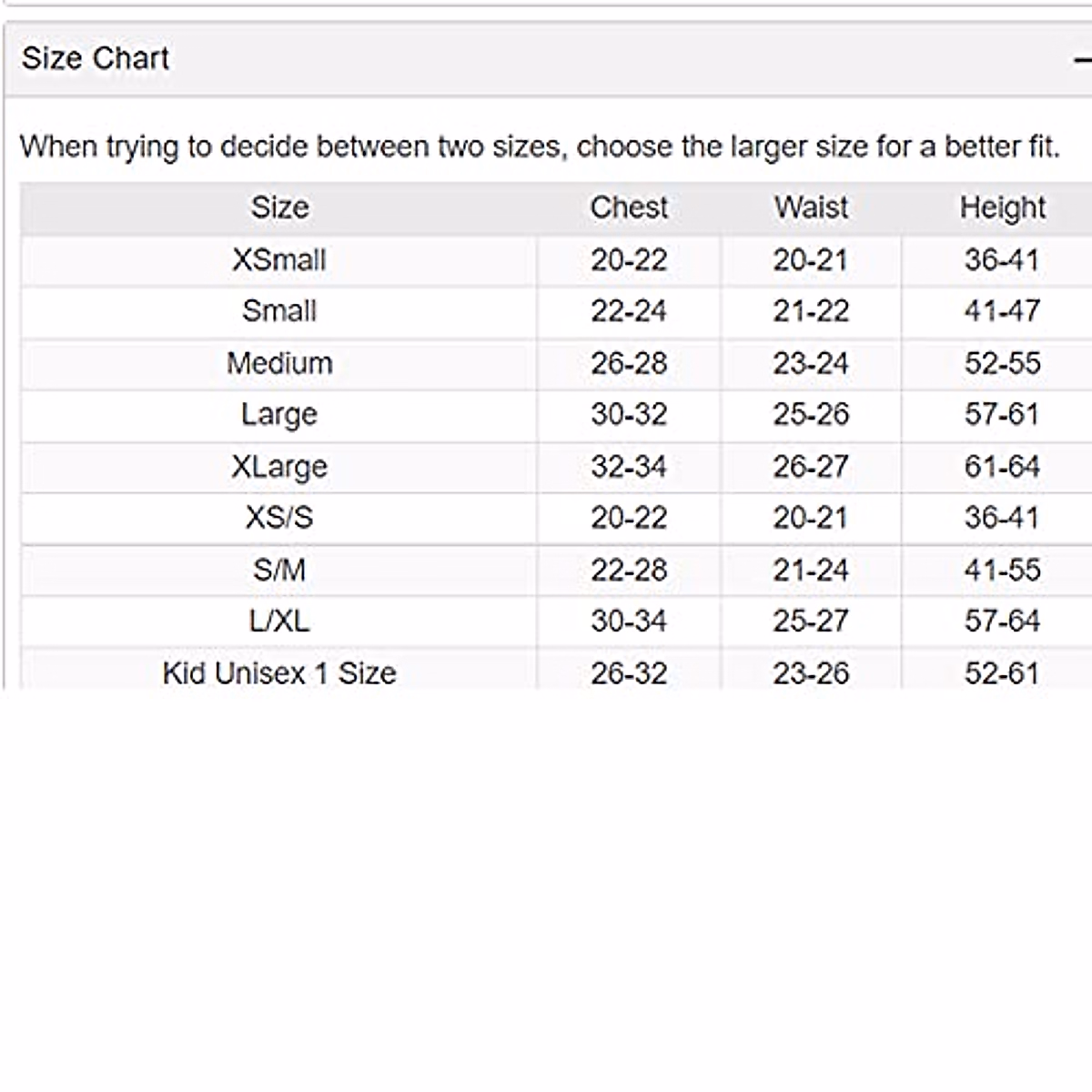
Task: Select S/M height value 41-55
Action: tap(1002, 570)
